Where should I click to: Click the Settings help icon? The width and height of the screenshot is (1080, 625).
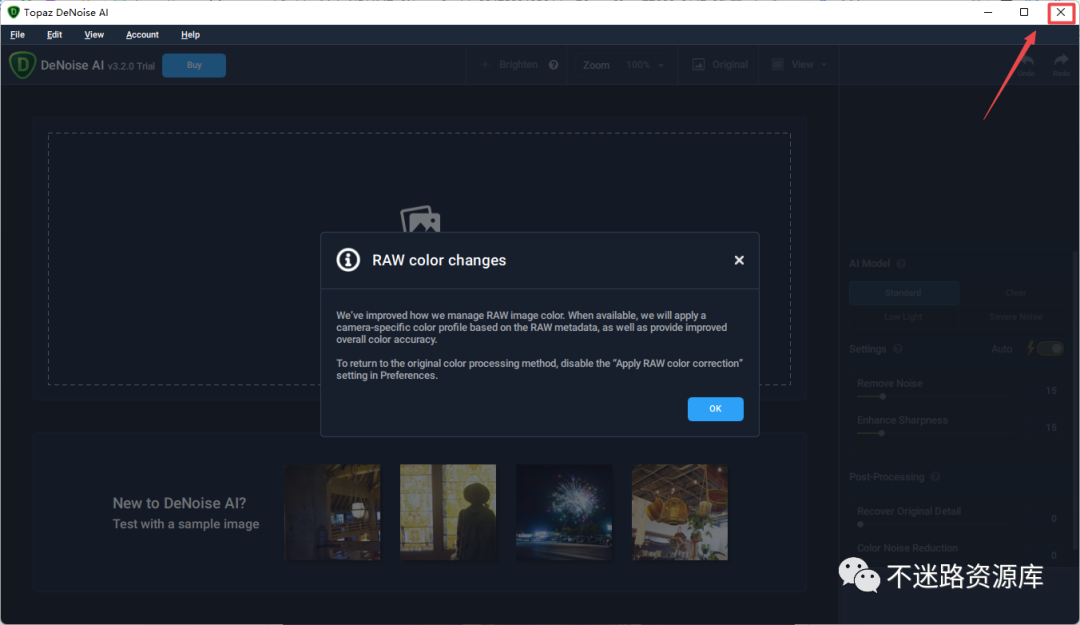(897, 349)
